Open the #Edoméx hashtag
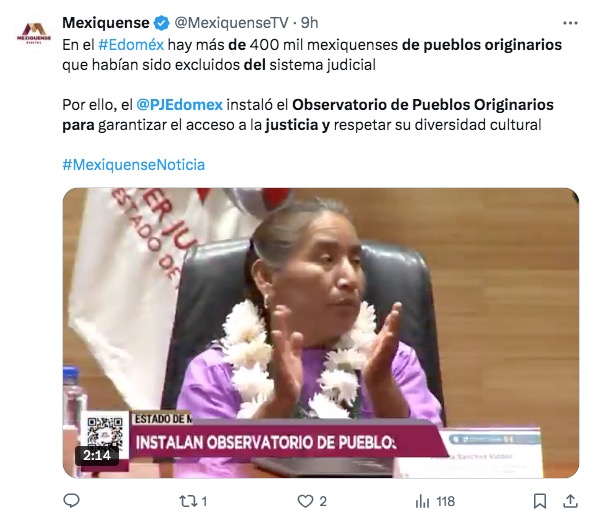This screenshot has height=523, width=595. [x=131, y=45]
